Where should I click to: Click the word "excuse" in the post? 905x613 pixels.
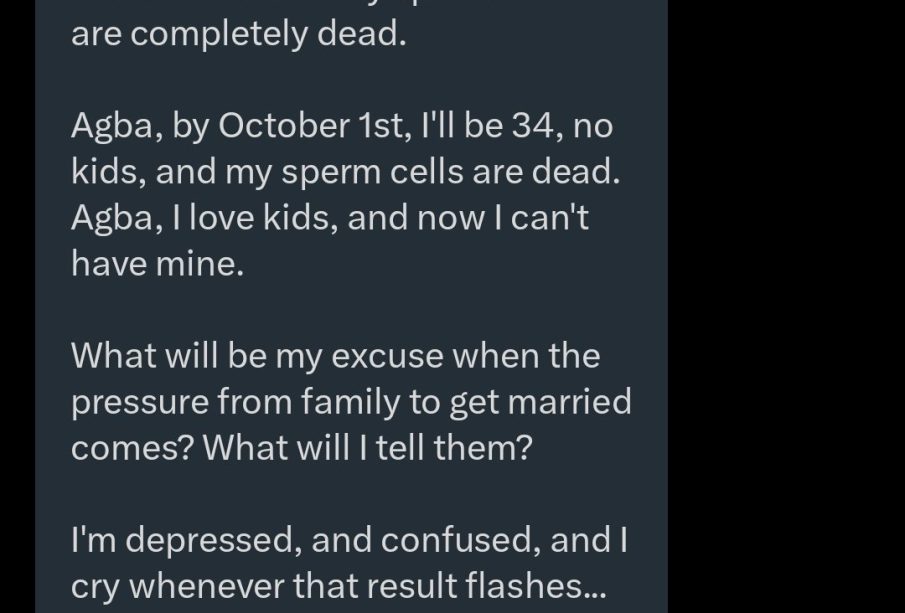[387, 356]
